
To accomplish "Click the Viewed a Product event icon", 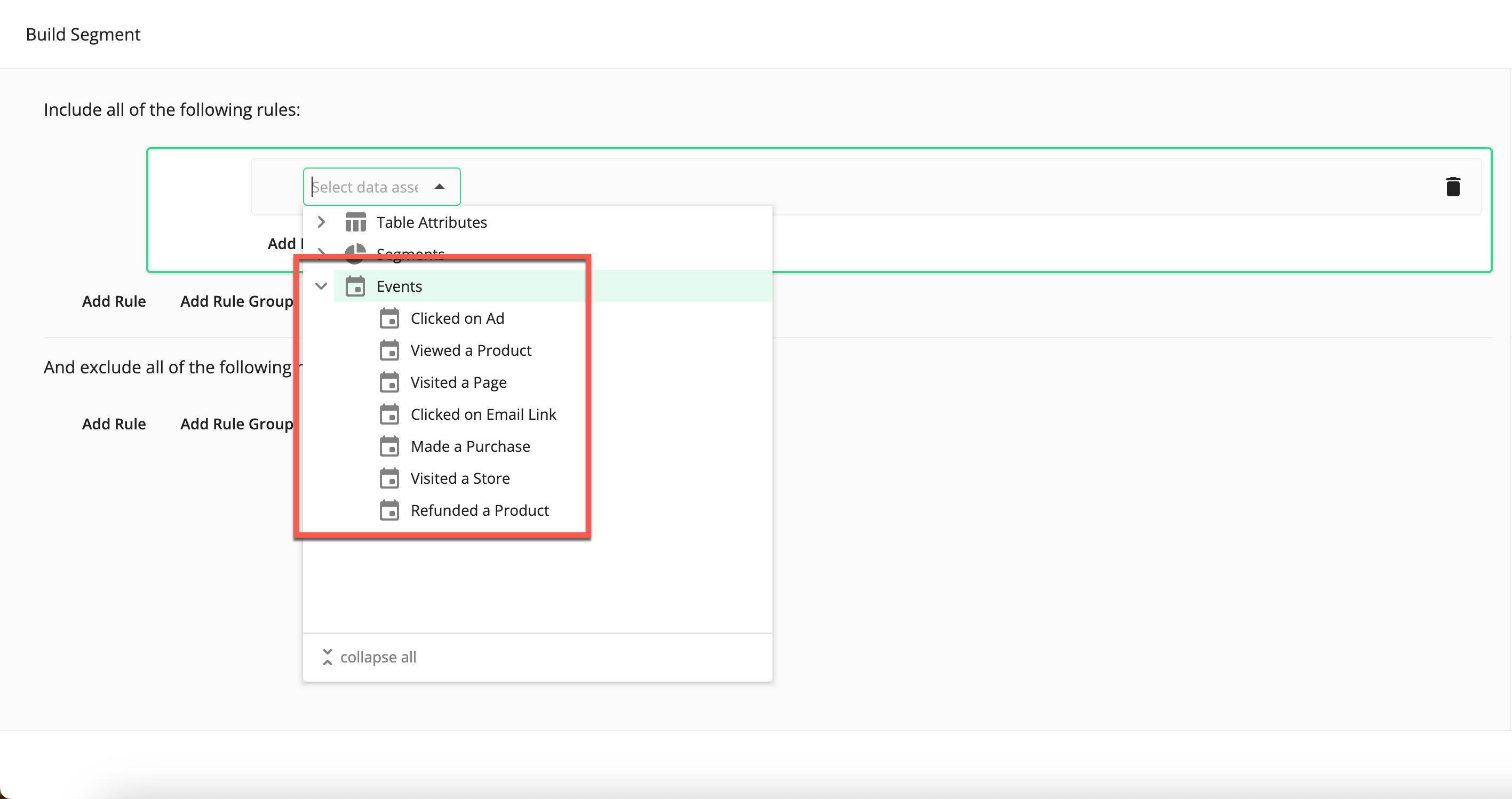I will pyautogui.click(x=389, y=350).
